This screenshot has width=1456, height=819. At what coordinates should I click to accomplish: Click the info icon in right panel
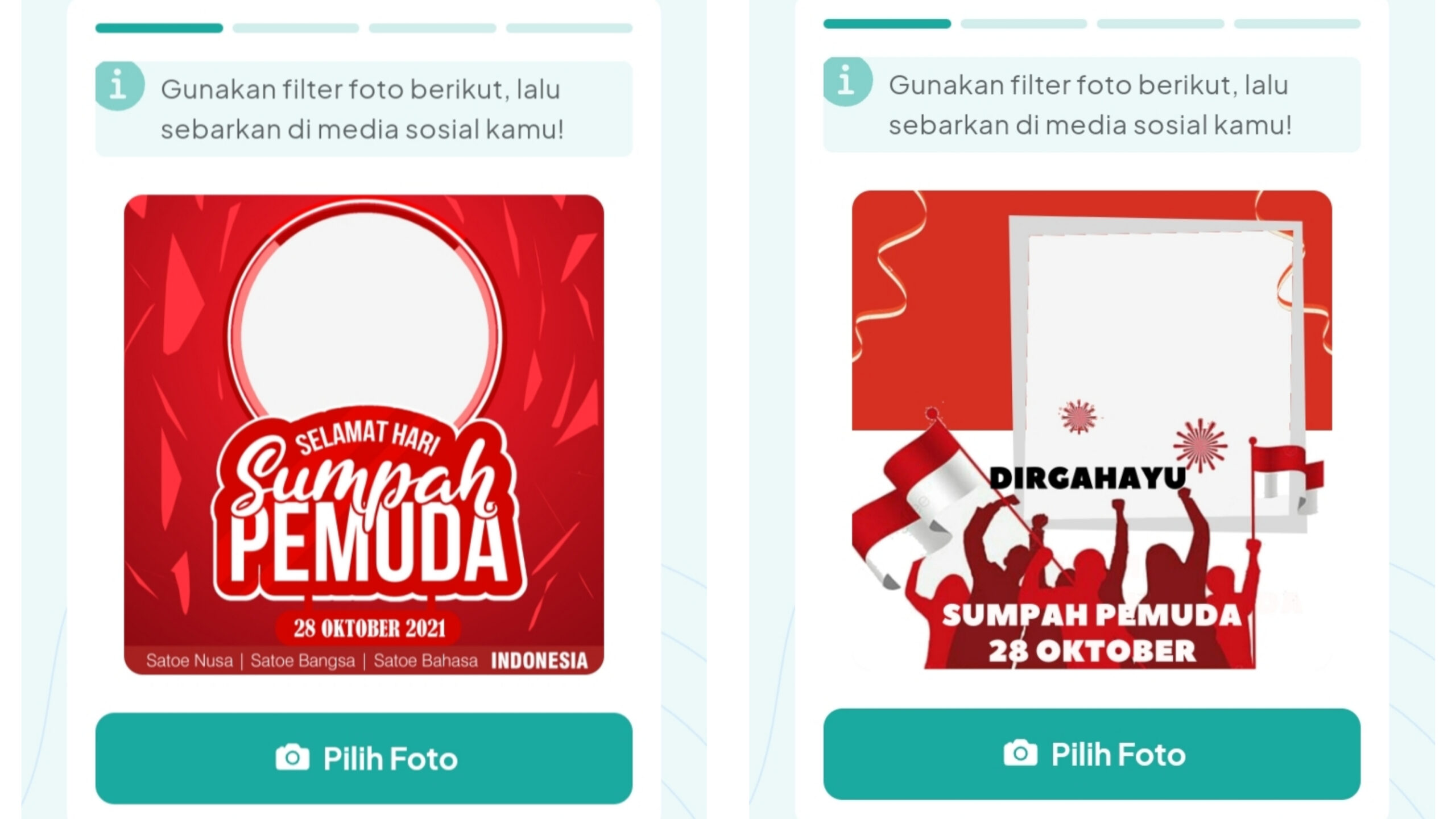point(847,81)
